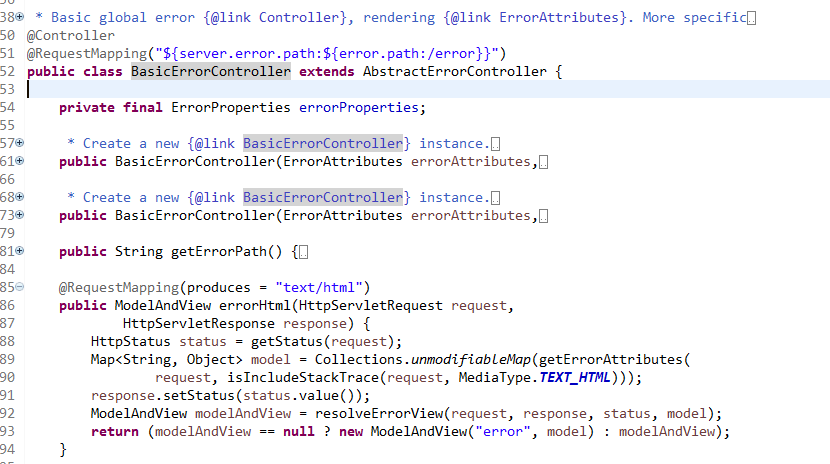Click the {@link ErrorAttributes} reference on line 38
Image resolution: width=830 pixels, height=464 pixels.
tap(535, 17)
